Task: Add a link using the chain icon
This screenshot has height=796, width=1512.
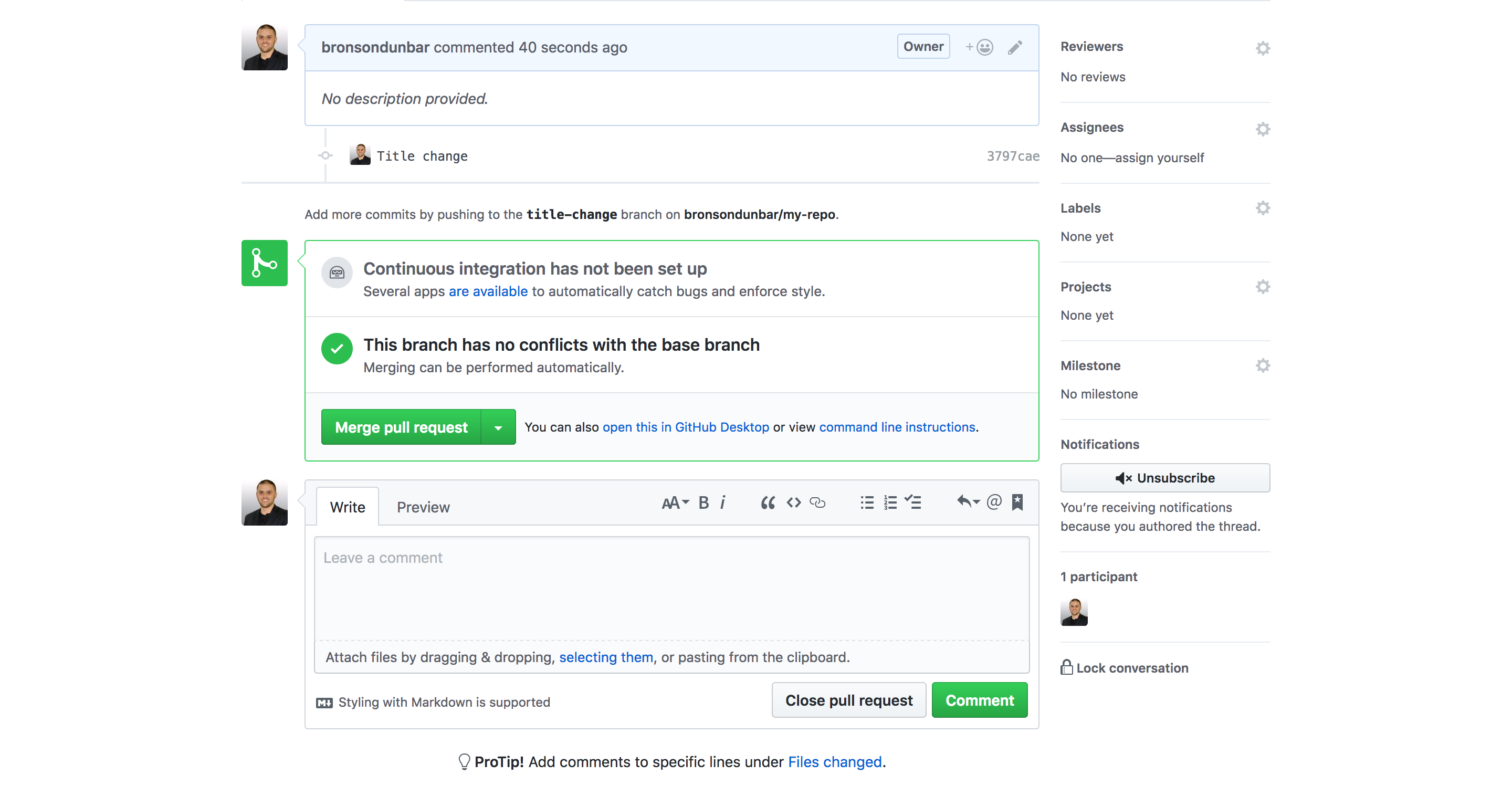Action: 817,502
